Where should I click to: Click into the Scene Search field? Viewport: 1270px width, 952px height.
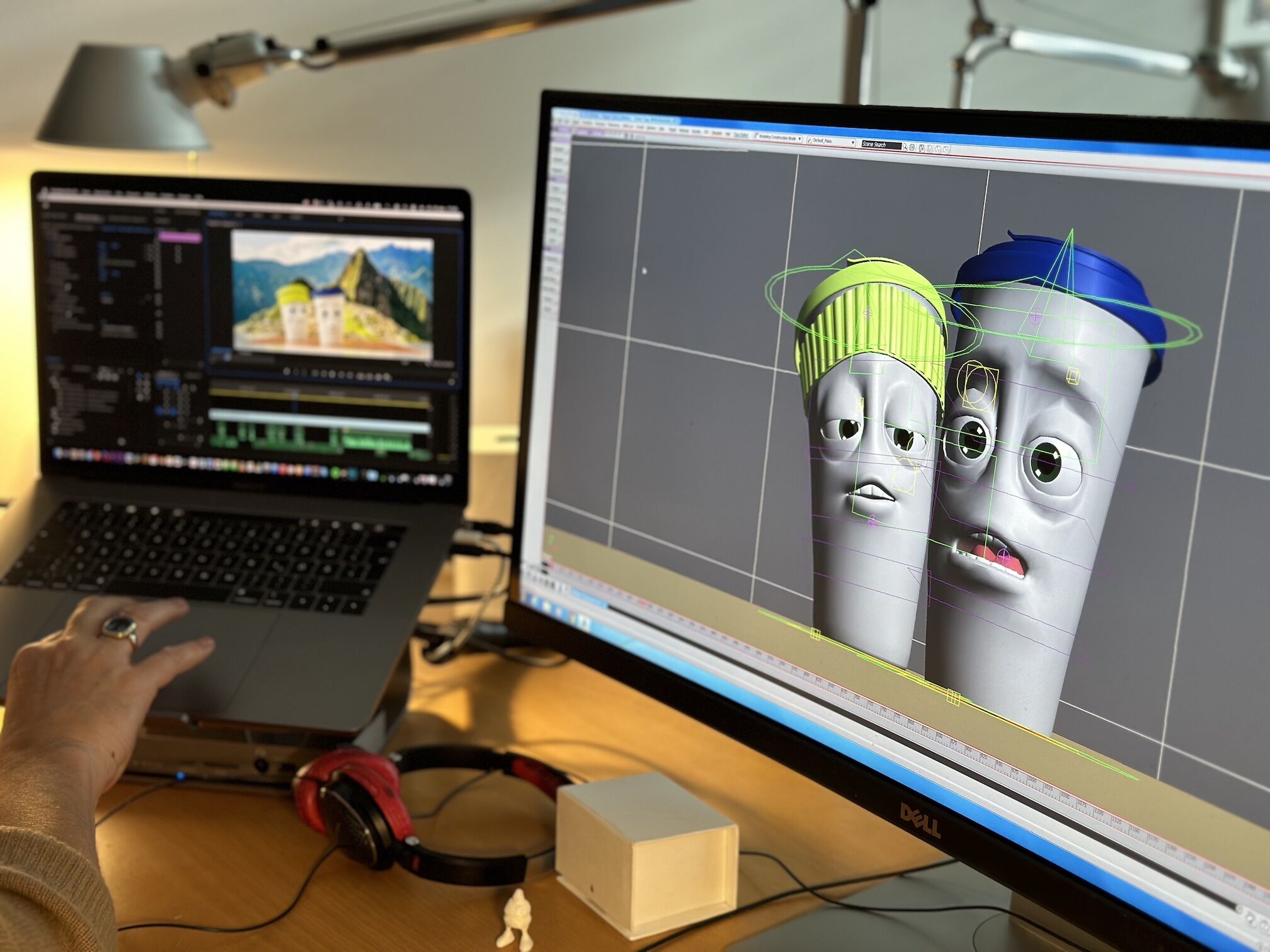pos(881,145)
